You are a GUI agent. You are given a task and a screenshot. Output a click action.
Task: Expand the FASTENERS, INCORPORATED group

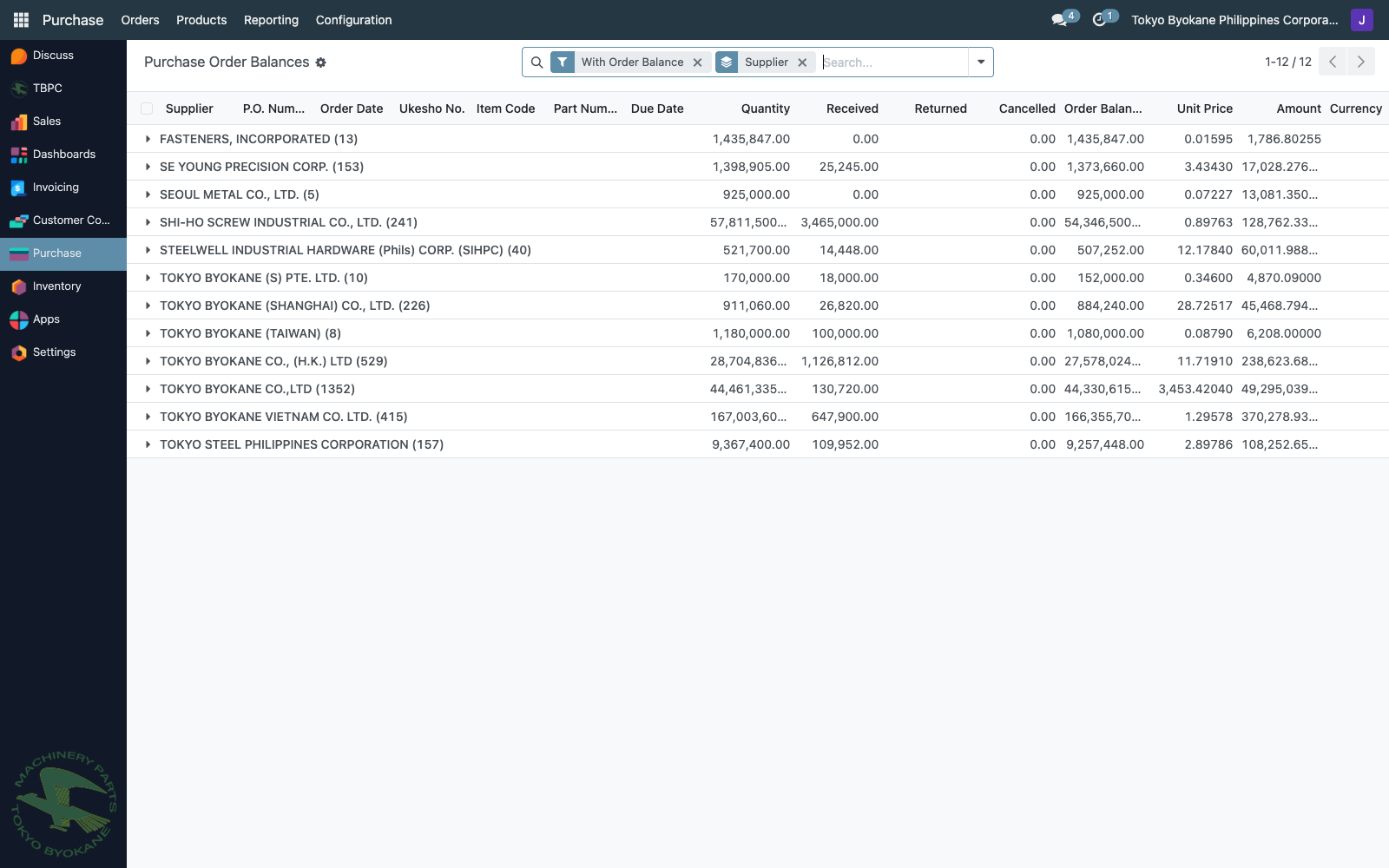click(148, 139)
